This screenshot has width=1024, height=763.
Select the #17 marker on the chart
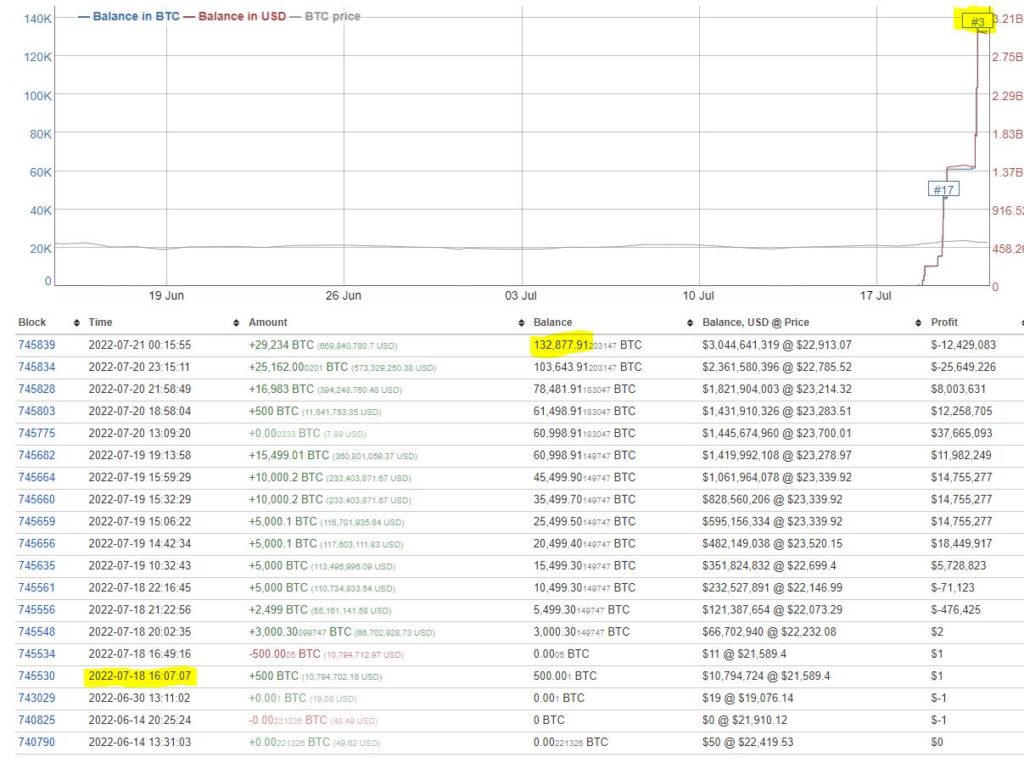pyautogui.click(x=944, y=188)
